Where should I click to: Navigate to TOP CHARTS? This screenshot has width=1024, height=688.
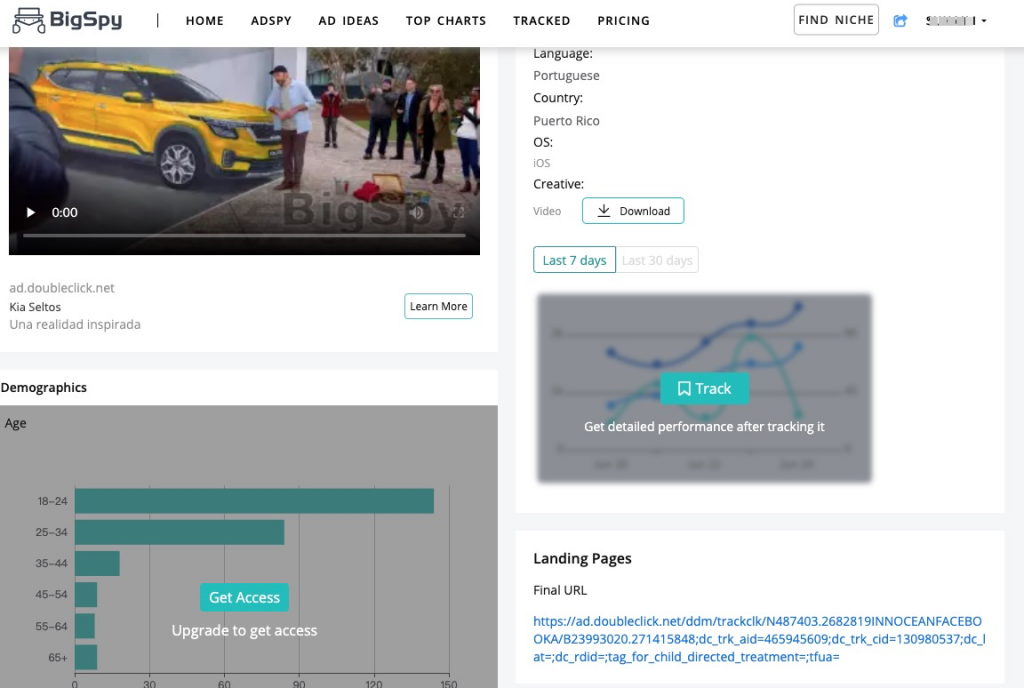446,21
